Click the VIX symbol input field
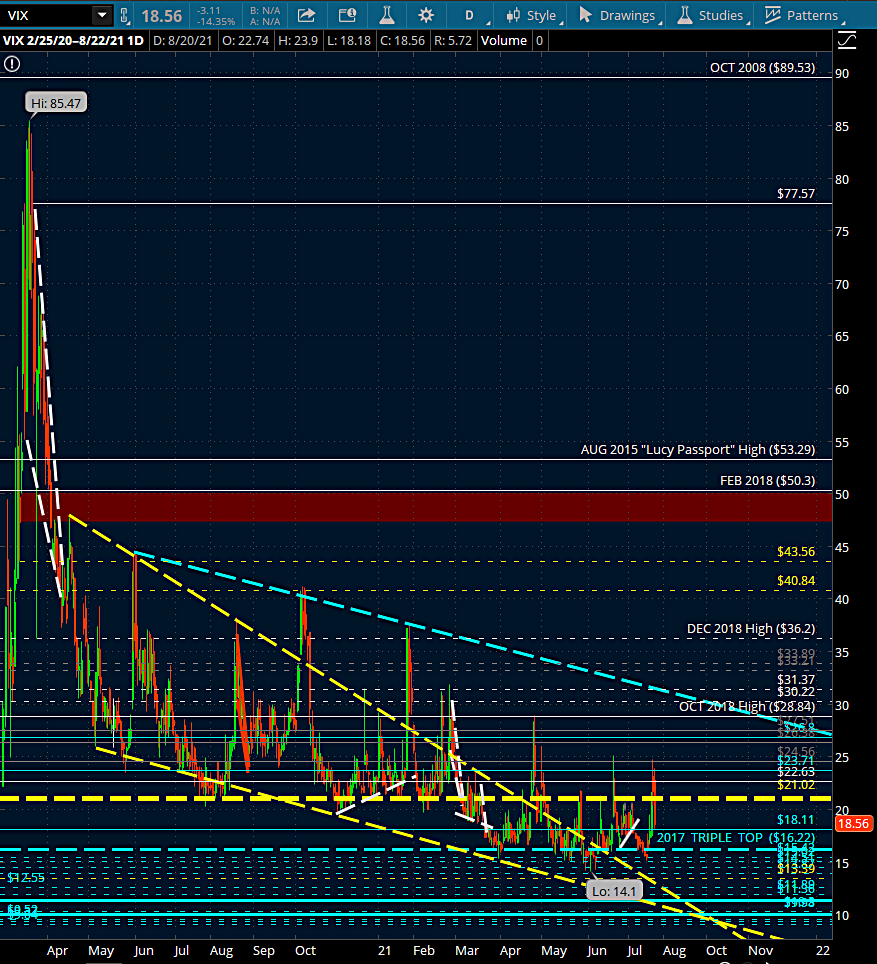The height and width of the screenshot is (964, 877). tap(47, 15)
